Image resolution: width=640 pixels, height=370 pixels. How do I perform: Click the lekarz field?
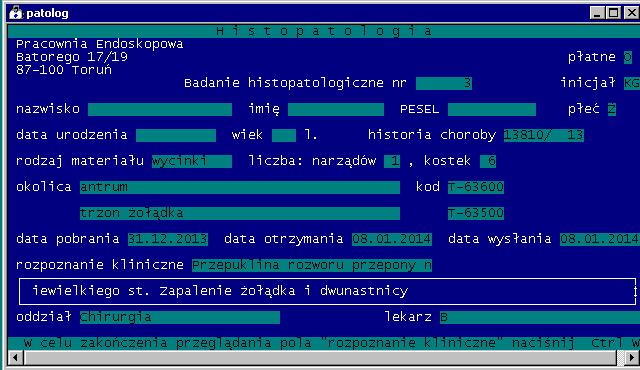[x=540, y=317]
